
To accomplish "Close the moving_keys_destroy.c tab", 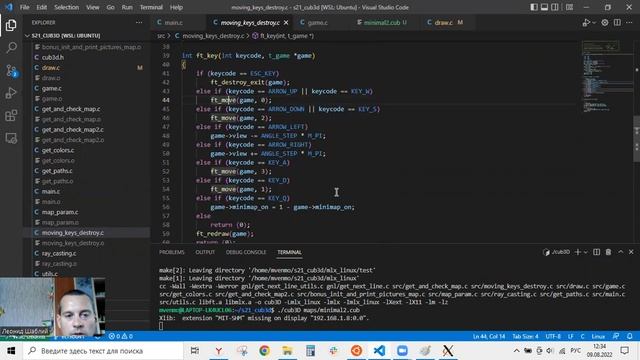I will pos(286,23).
